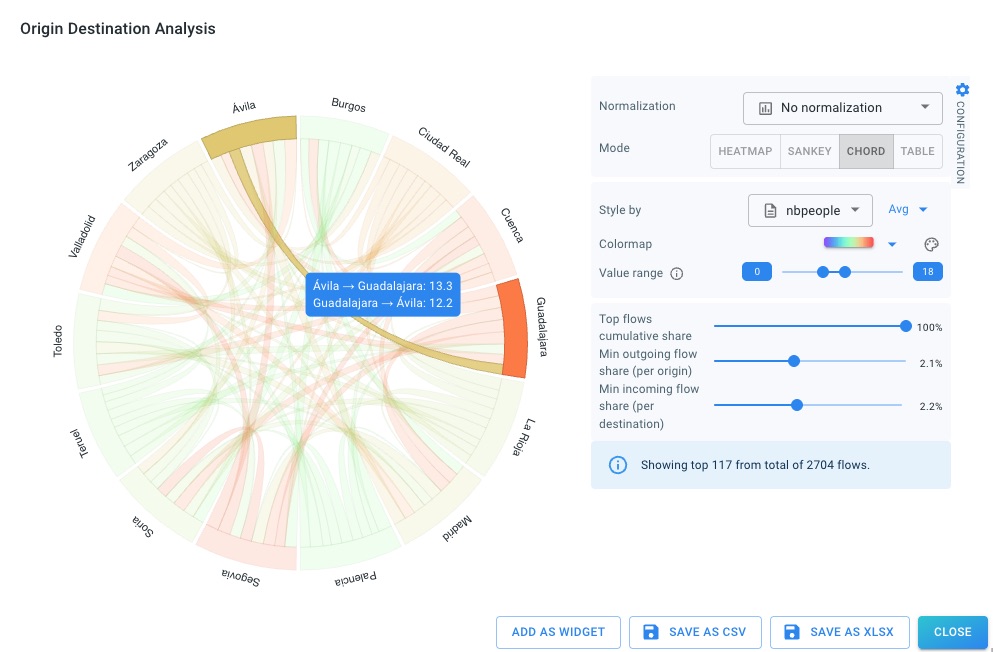This screenshot has width=993, height=652.
Task: Click the Top flows cumulative share slider handle
Action: coord(906,326)
